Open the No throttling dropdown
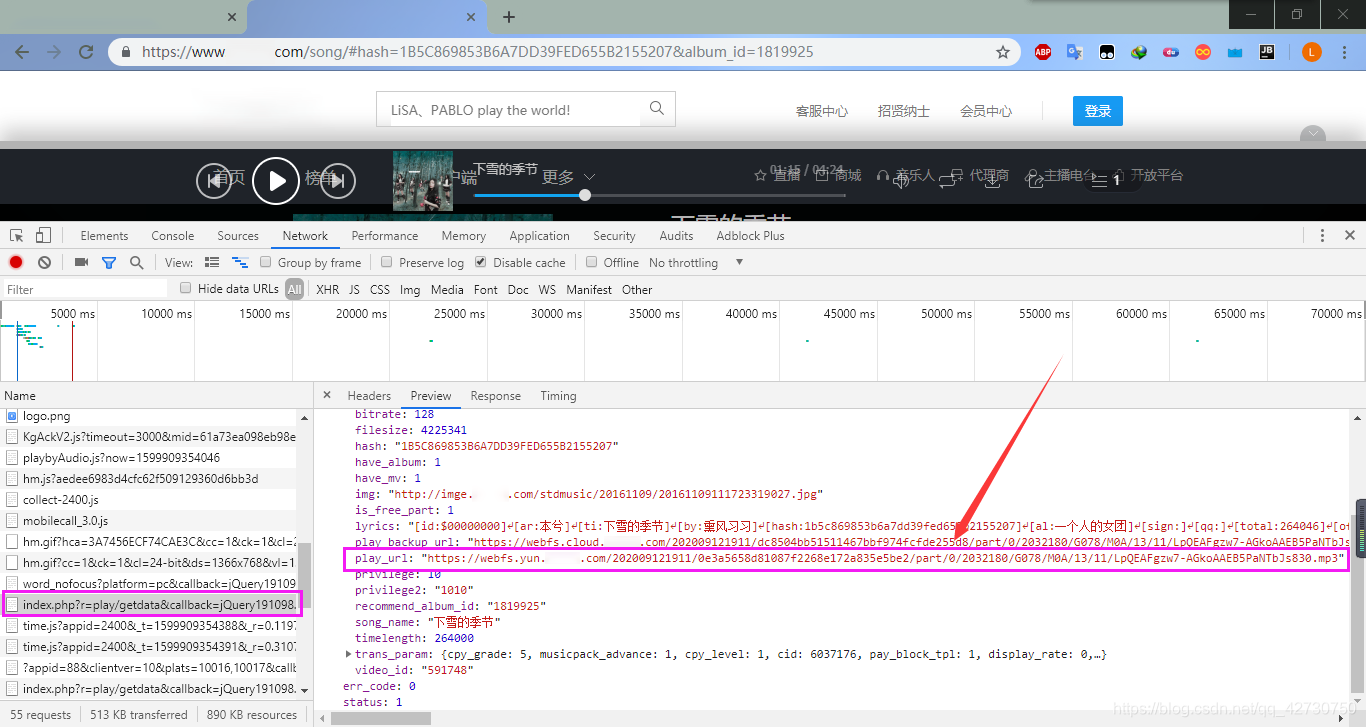 tap(696, 262)
